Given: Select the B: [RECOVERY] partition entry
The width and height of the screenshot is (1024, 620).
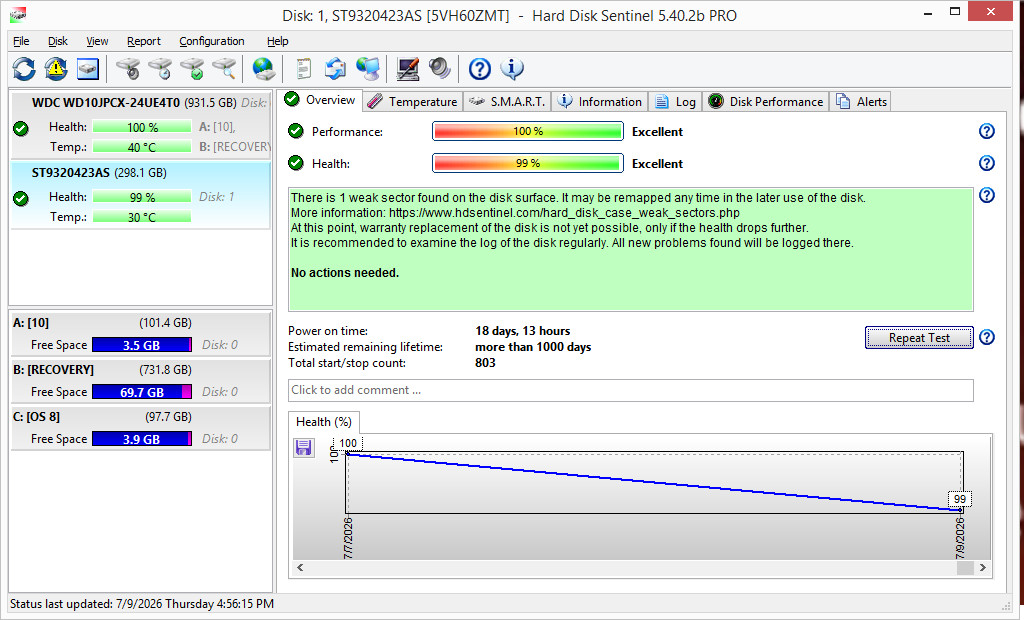Looking at the screenshot, I should coord(140,381).
